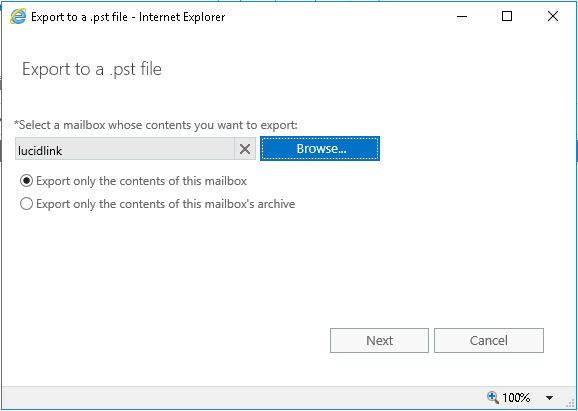Select the 'contents of this mailbox's archive' radio button
This screenshot has width=578, height=411.
coord(26,204)
